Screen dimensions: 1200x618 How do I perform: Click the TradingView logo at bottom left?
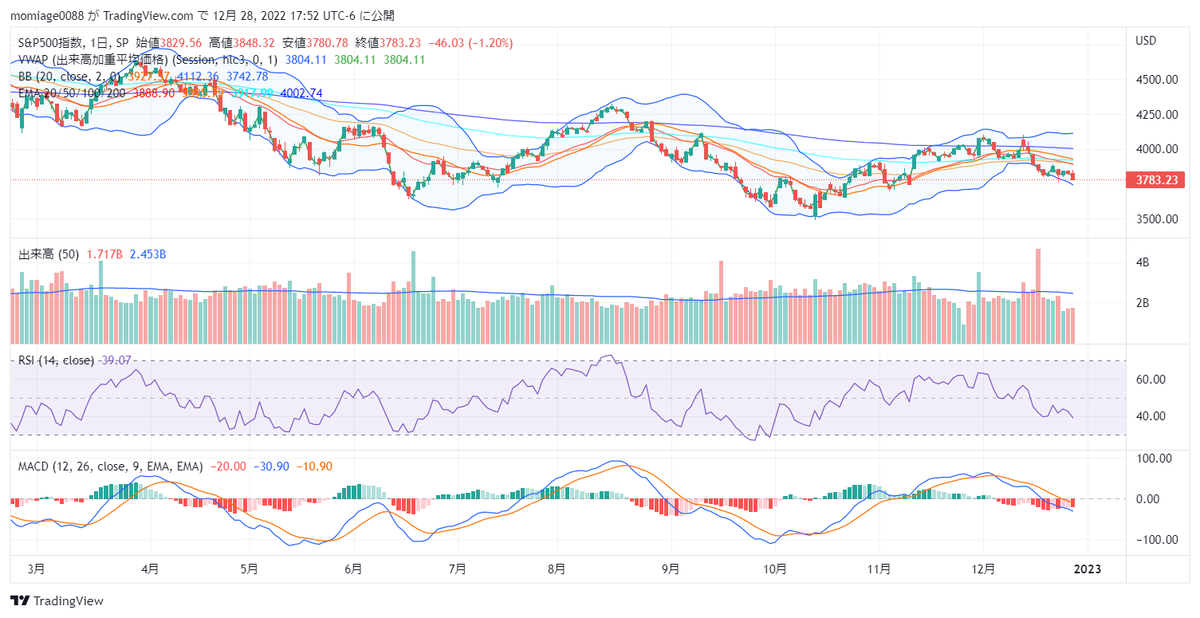click(x=57, y=601)
